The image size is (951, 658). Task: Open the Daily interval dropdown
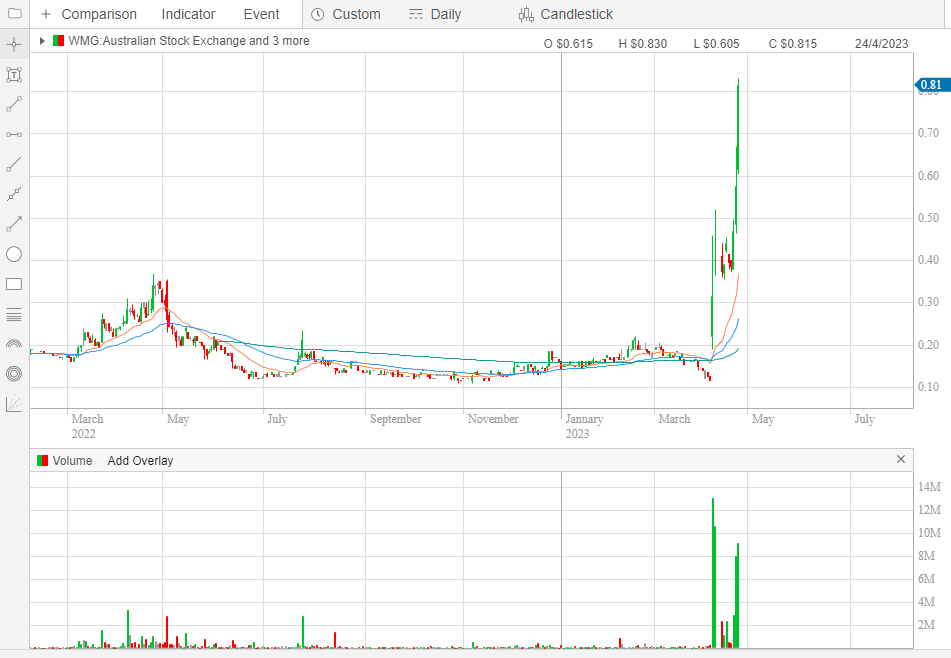(435, 14)
